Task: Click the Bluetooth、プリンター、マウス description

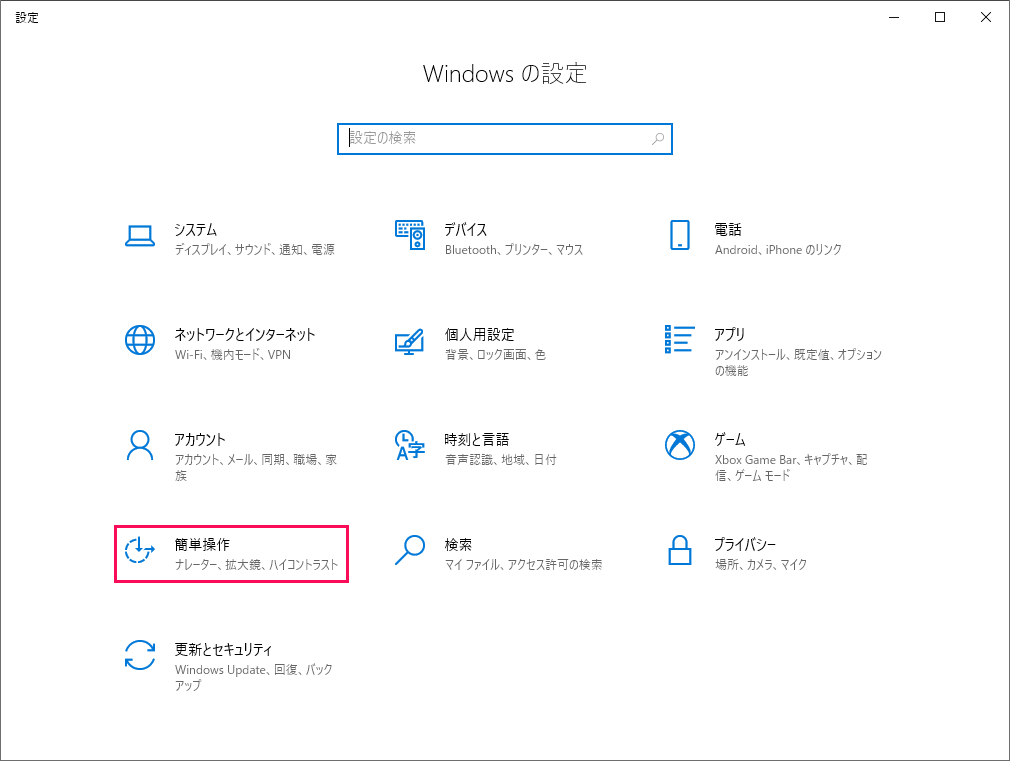Action: [513, 250]
